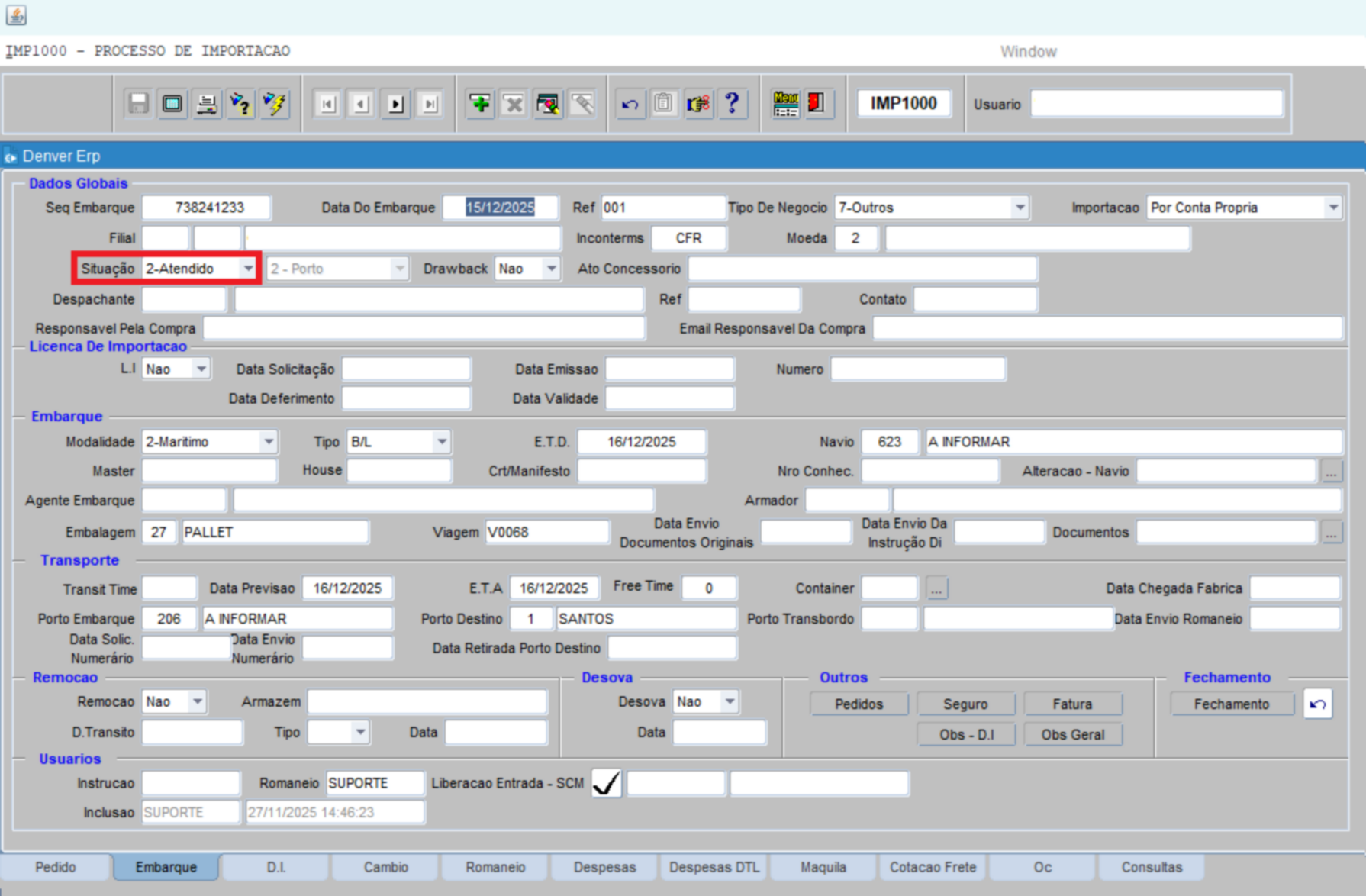Image resolution: width=1366 pixels, height=896 pixels.
Task: Click the Pedidos button
Action: coord(859,704)
